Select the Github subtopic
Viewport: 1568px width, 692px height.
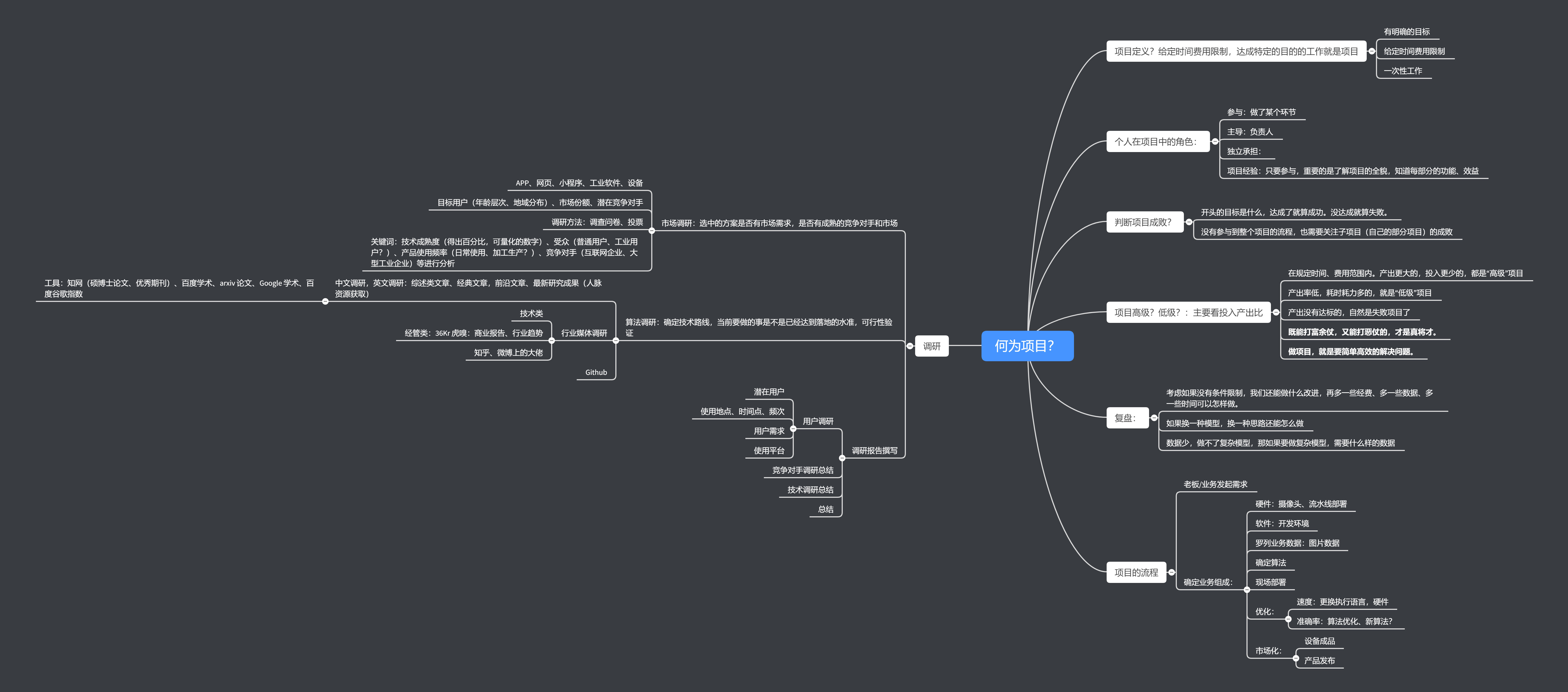pyautogui.click(x=596, y=372)
